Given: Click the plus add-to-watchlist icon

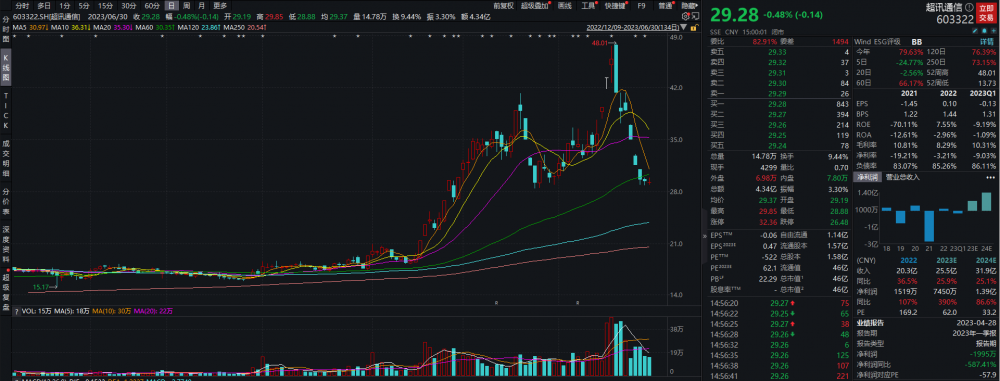Looking at the screenshot, I should pos(994,31).
